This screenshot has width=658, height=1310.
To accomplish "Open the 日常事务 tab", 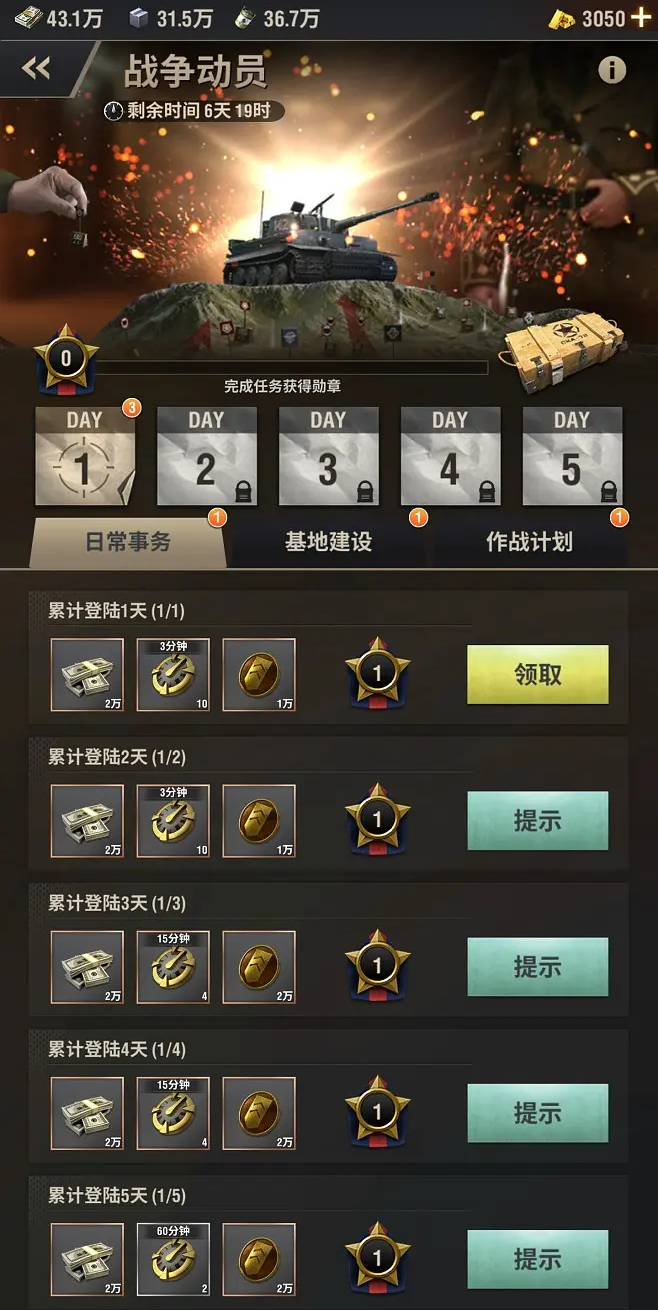I will (x=128, y=542).
